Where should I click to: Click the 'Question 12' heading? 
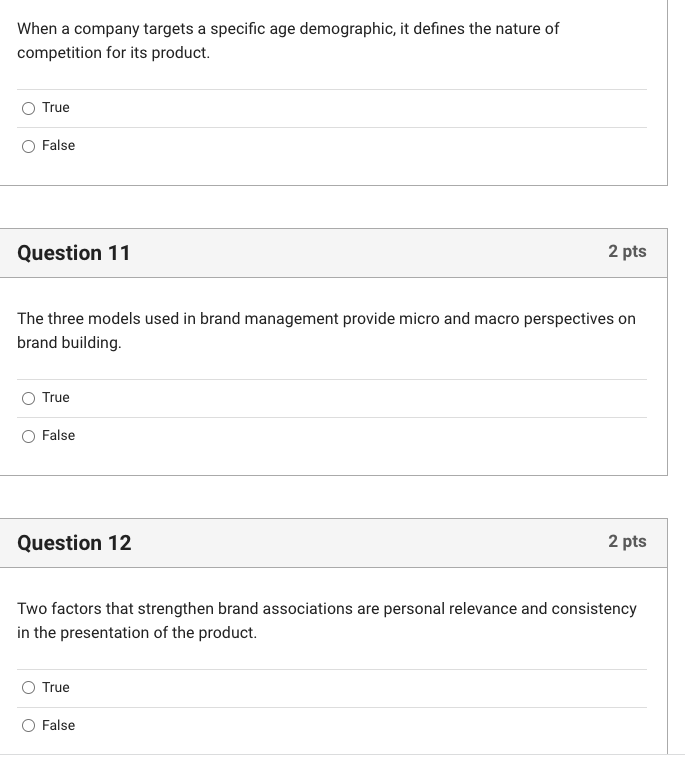(74, 543)
